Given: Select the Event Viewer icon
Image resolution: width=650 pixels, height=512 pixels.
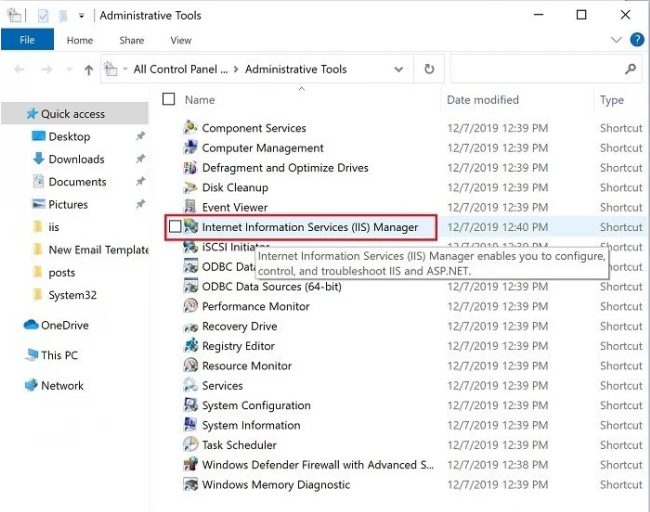Looking at the screenshot, I should click(x=190, y=206).
